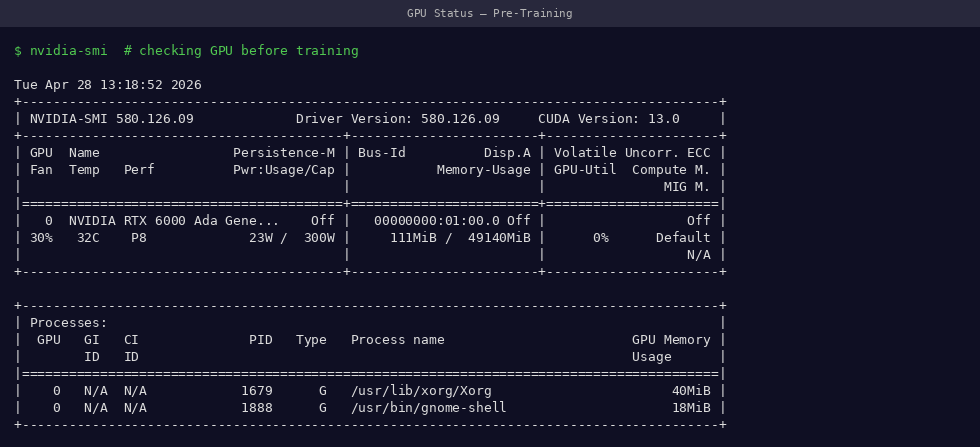Click the window title 'GPU Status — Pre-Training'
The image size is (980, 447).
pos(489,13)
